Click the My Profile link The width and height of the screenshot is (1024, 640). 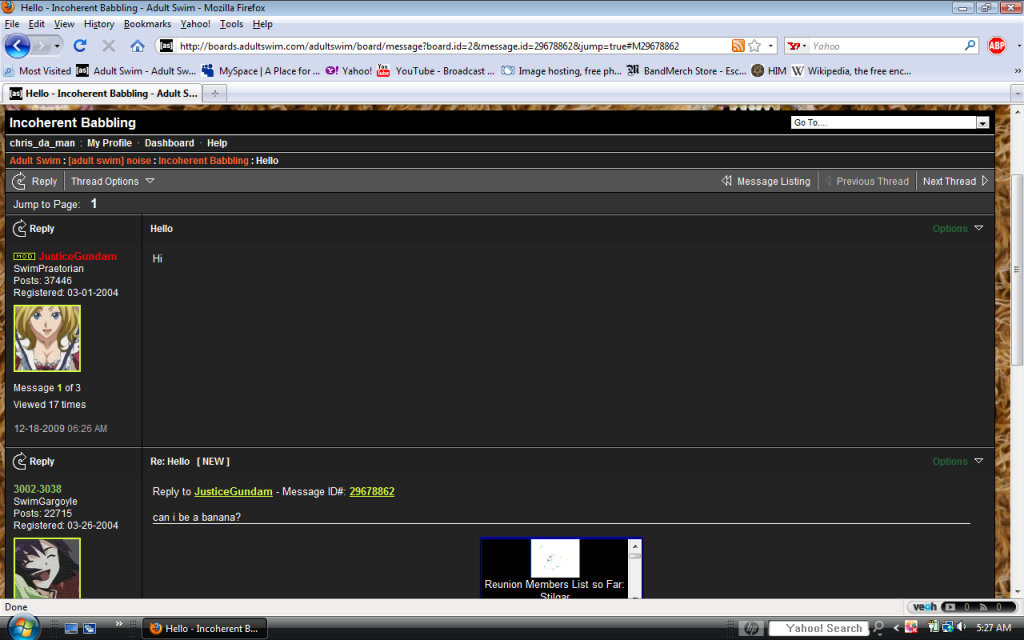tap(109, 143)
